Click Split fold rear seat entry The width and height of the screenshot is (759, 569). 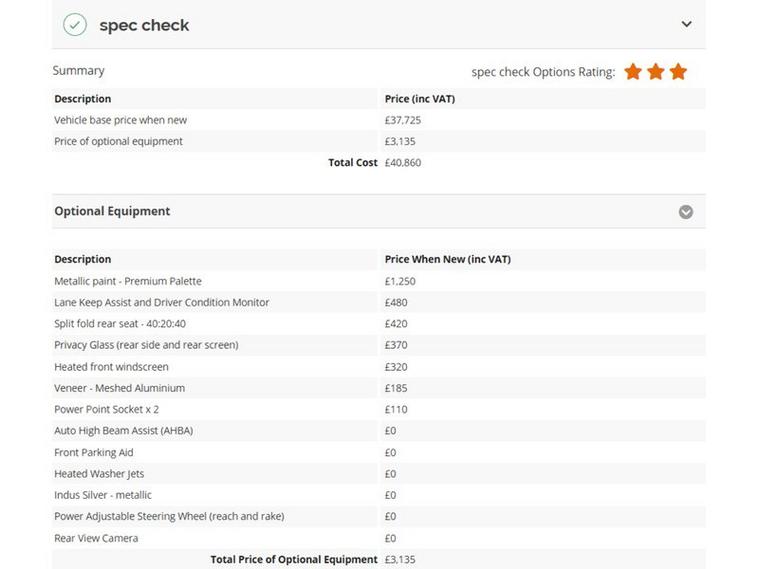click(x=120, y=324)
